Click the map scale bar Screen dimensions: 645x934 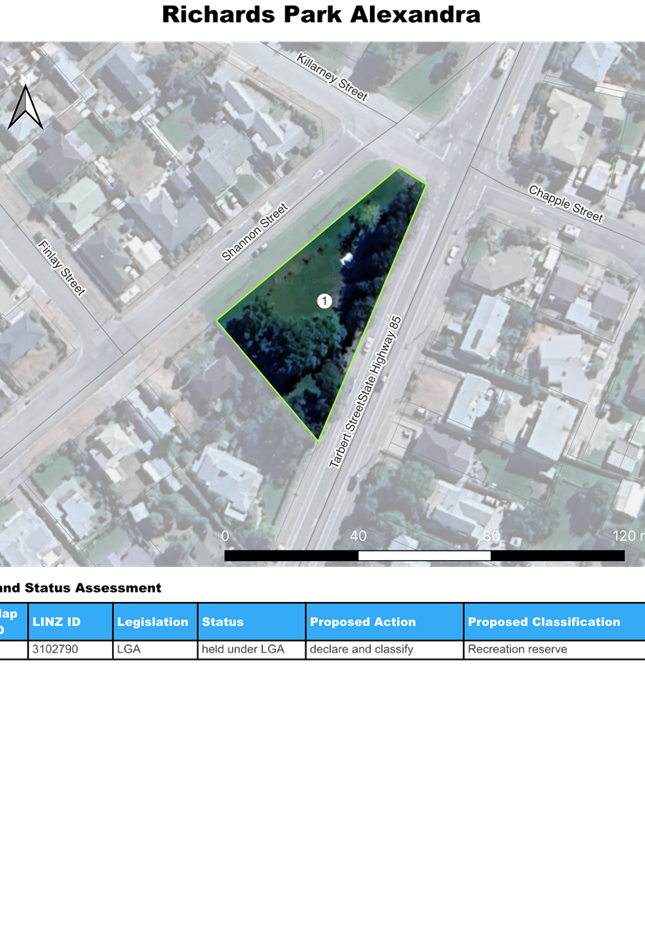click(x=424, y=555)
